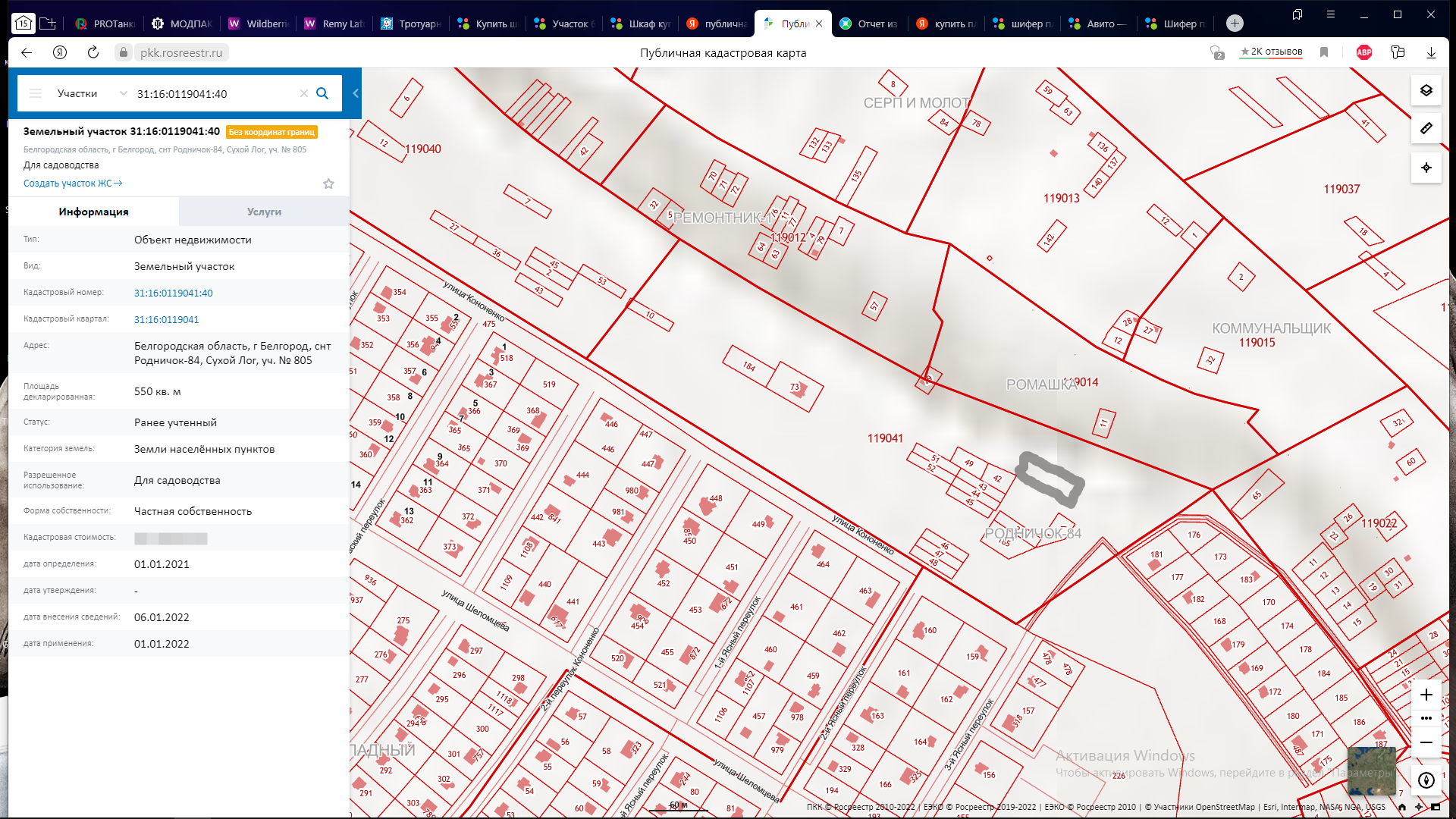Switch to the Услуги tab
Screen dimensions: 1456x819
264,212
